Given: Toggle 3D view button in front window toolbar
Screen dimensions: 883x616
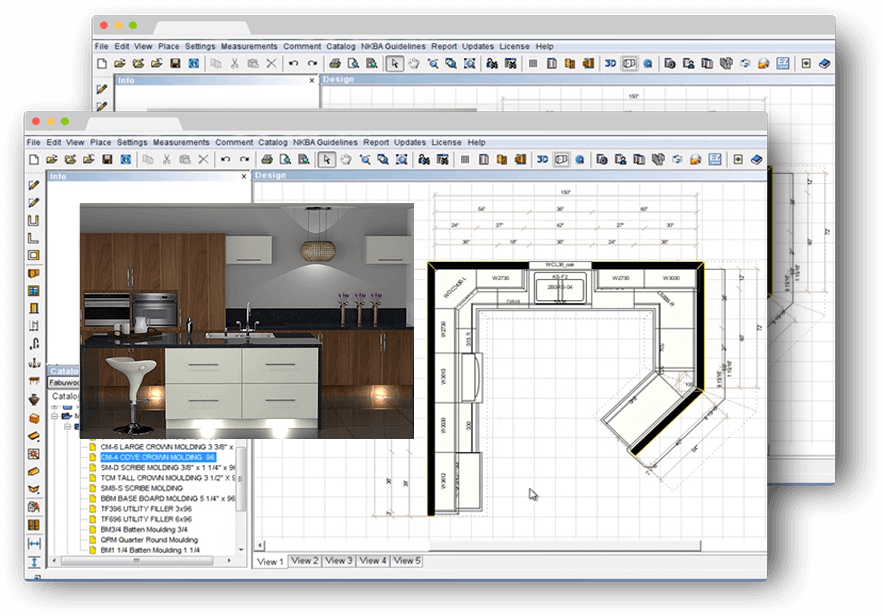Looking at the screenshot, I should coord(543,159).
